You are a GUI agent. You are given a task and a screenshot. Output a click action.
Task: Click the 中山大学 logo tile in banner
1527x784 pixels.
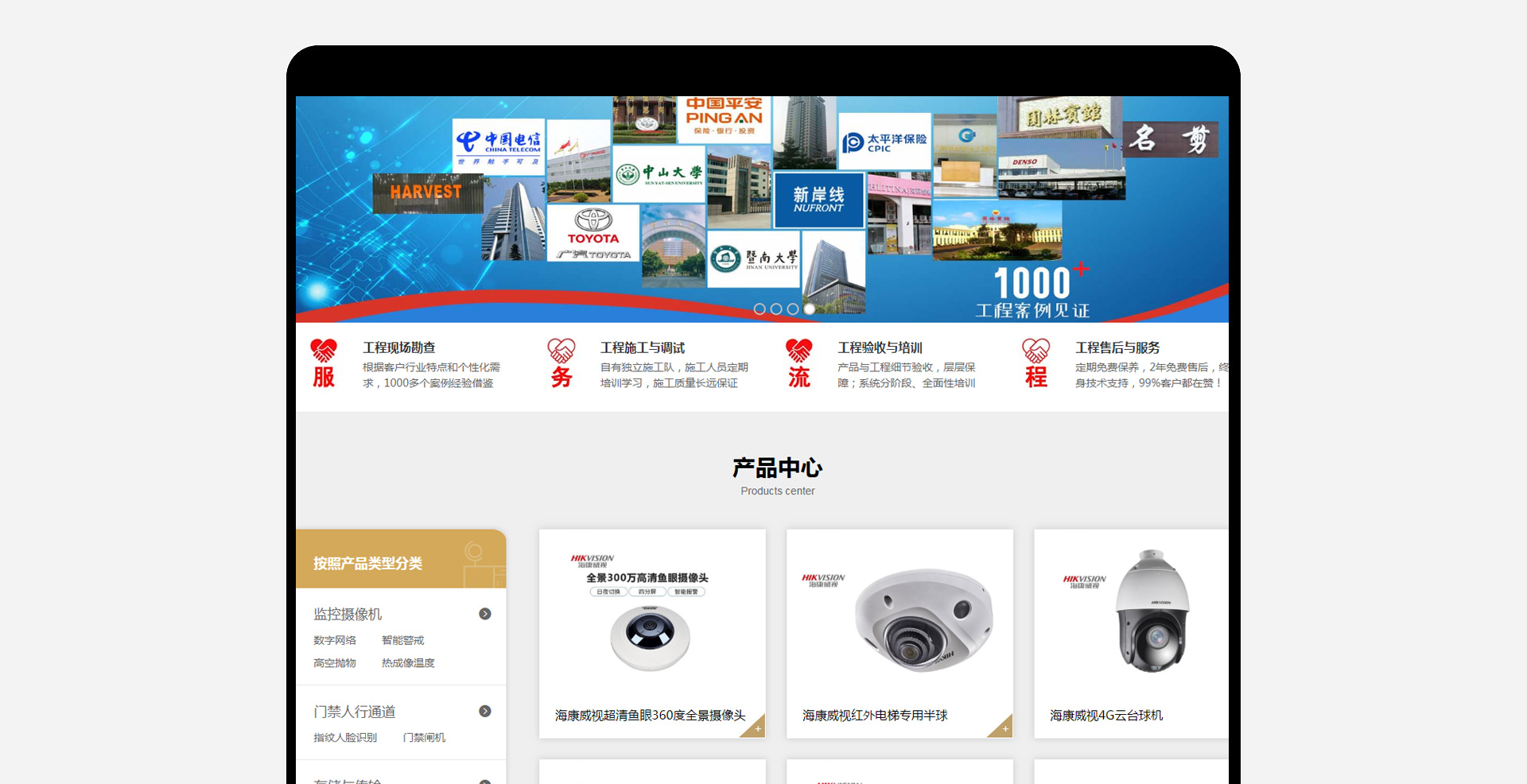[659, 174]
